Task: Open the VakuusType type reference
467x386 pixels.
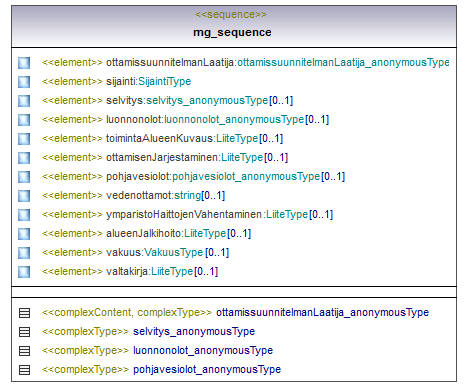Action: 173,252
